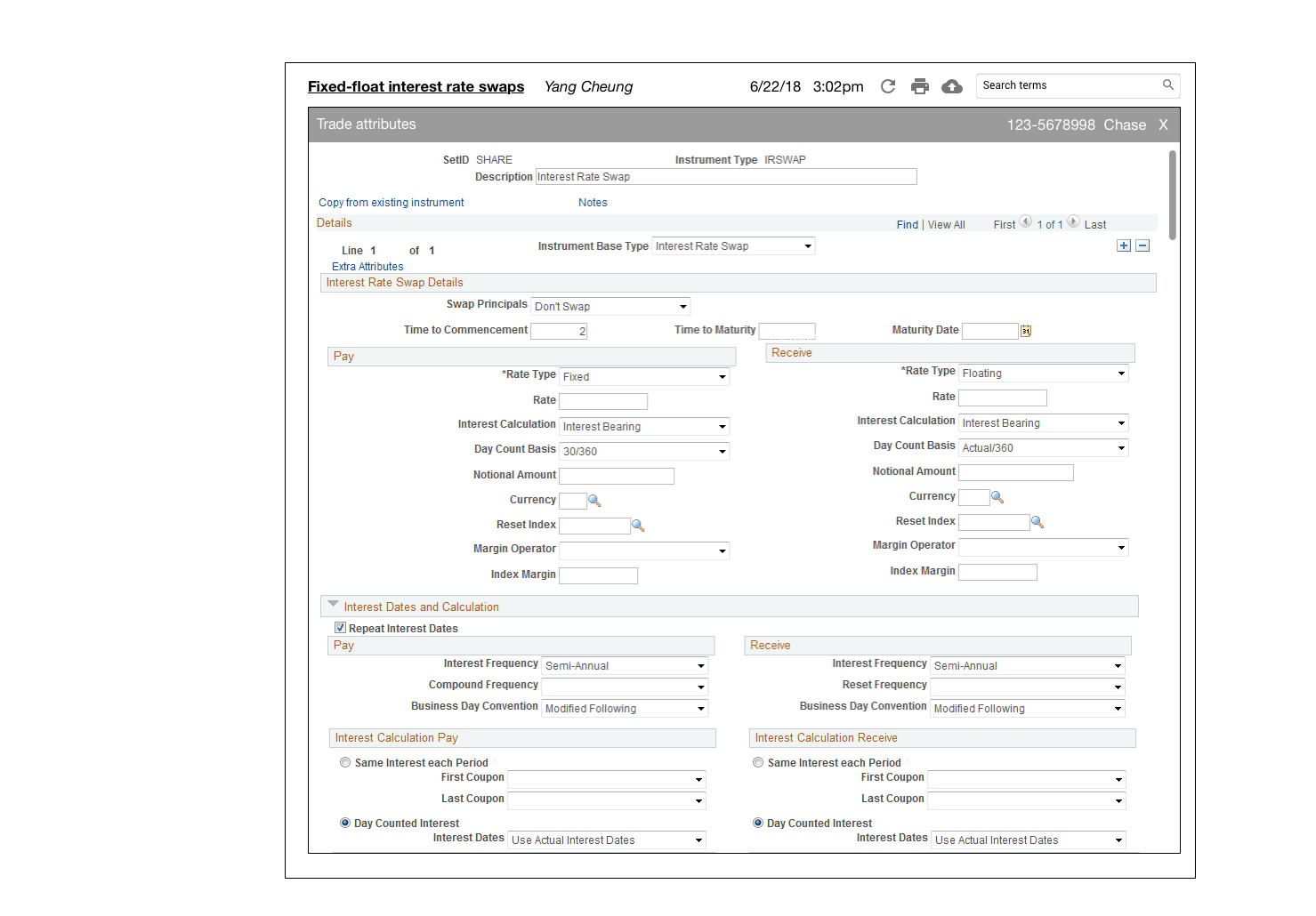Click the vertical scrollbar thumb
The image size is (1316, 916).
point(1173,195)
